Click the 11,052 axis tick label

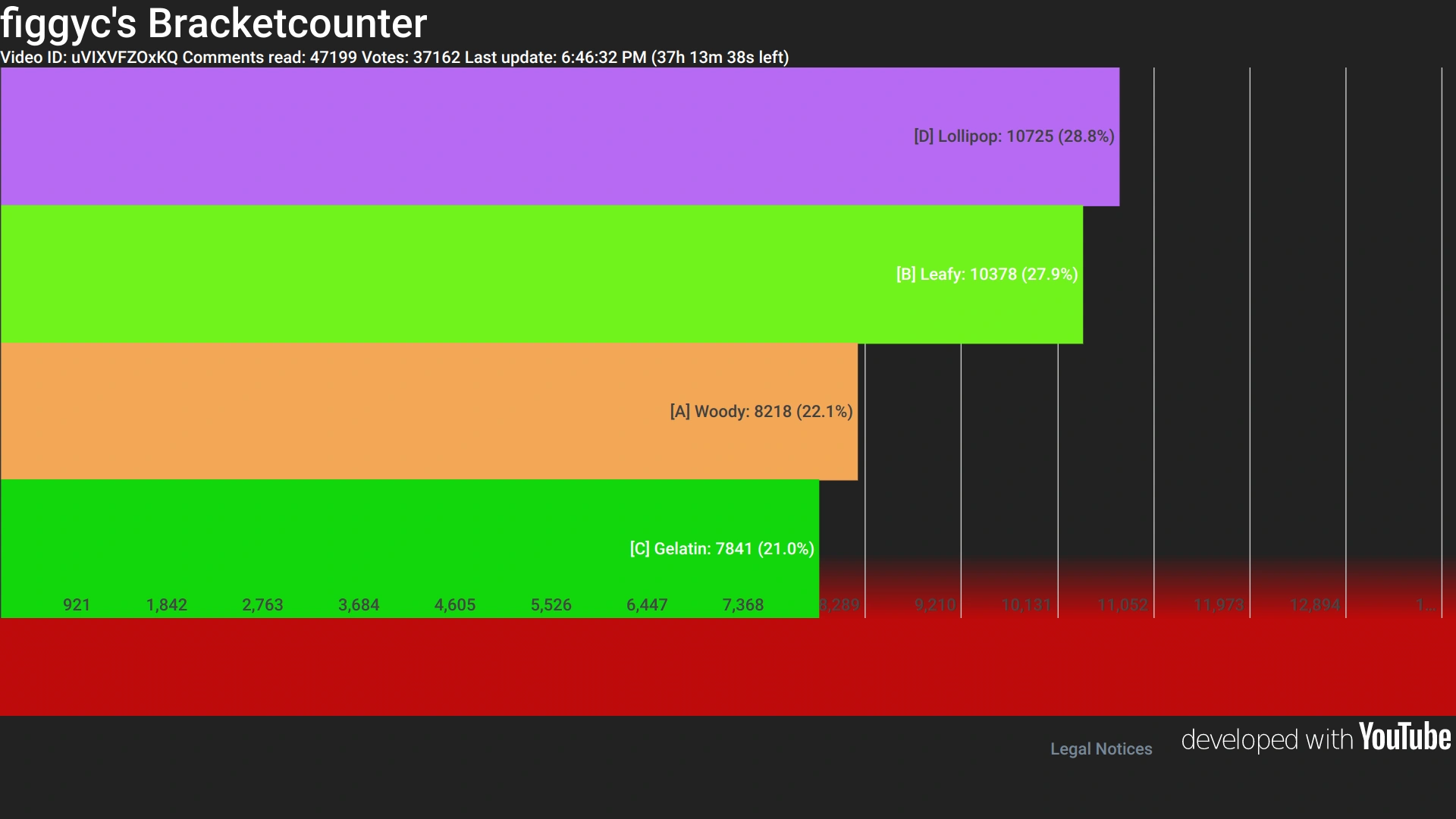1122,605
